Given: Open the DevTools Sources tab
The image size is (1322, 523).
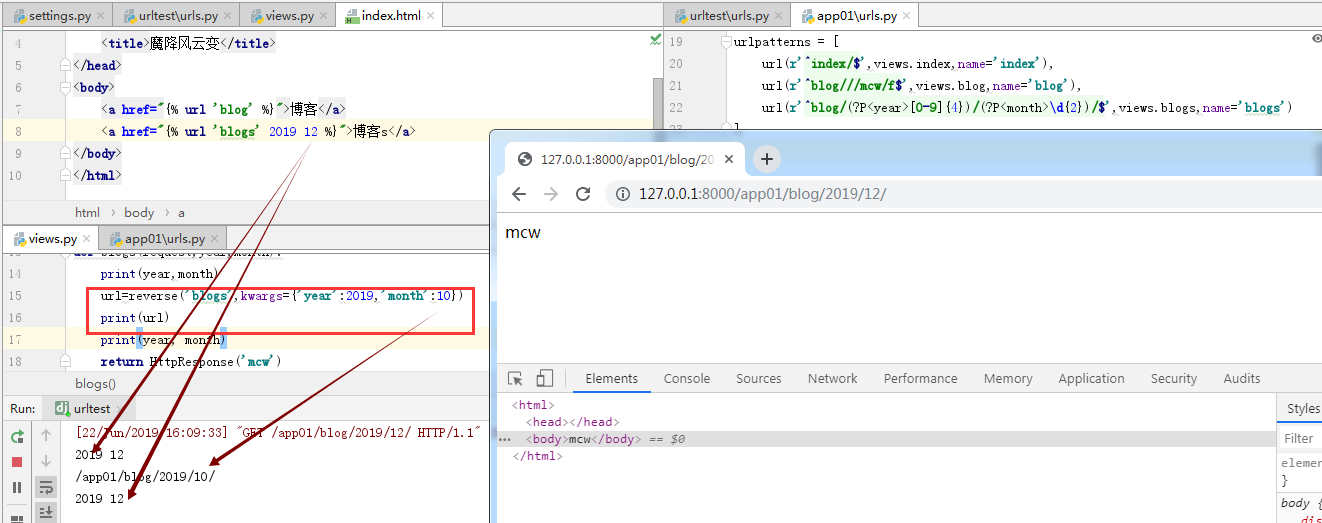Looking at the screenshot, I should point(759,378).
